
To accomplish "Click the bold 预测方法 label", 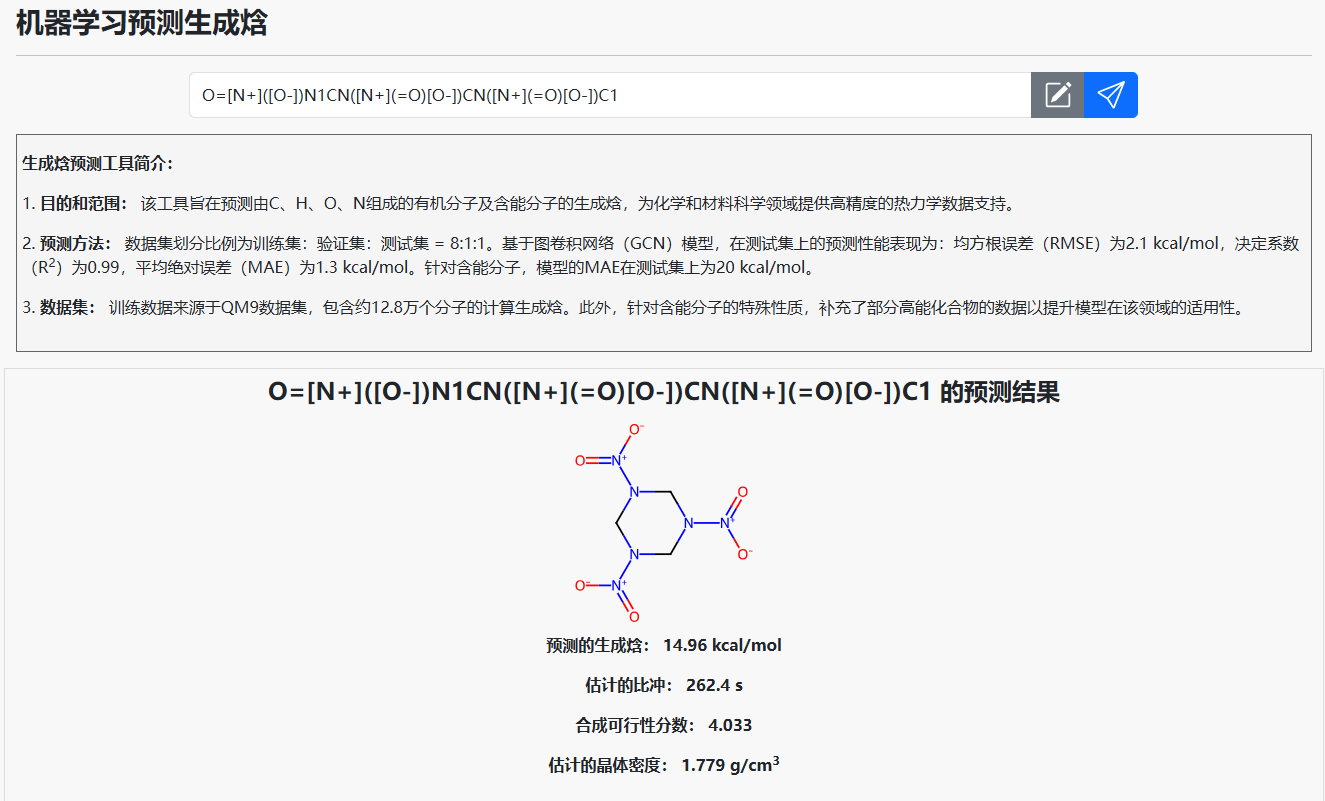I will (75, 243).
